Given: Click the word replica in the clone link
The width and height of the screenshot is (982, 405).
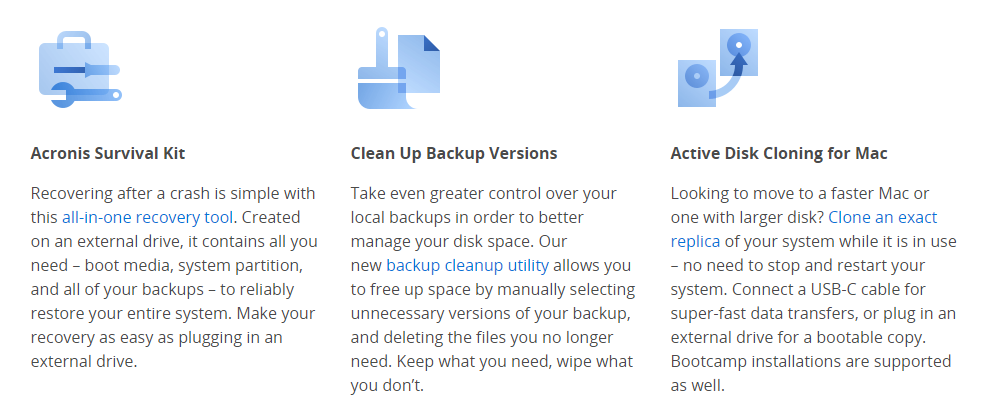Looking at the screenshot, I should [695, 242].
